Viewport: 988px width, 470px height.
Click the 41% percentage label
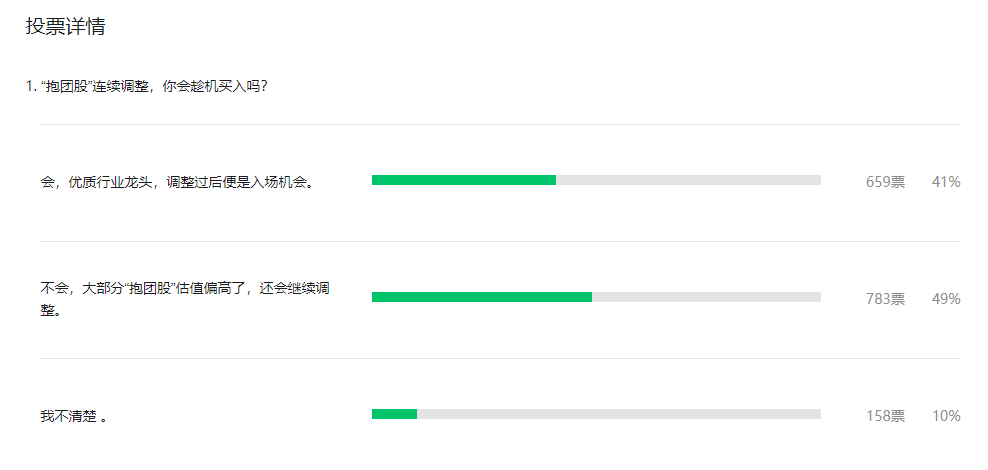(946, 182)
